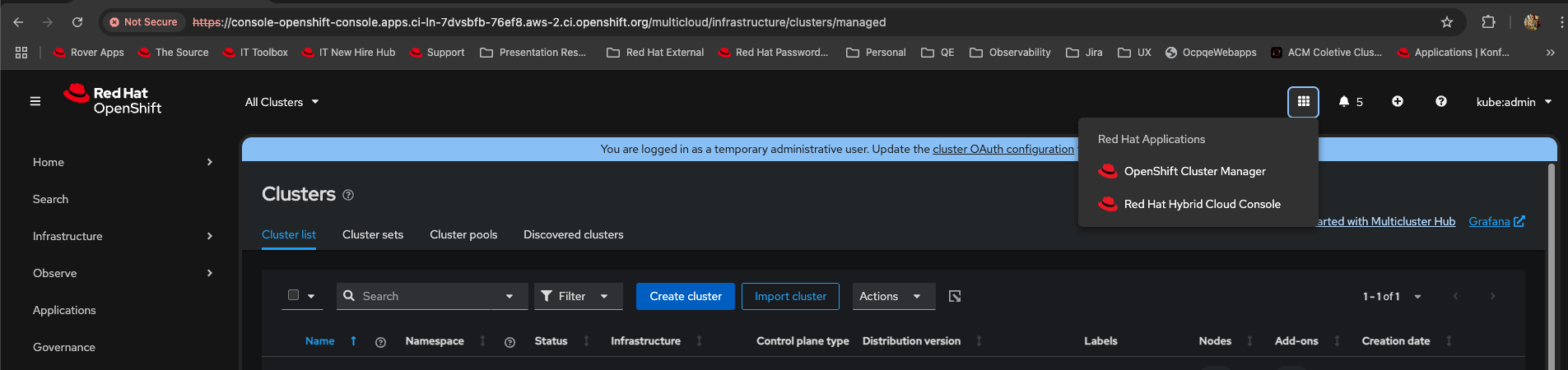Expand the All Clusters perspective switcher
Viewport: 1568px width, 370px height.
(281, 102)
